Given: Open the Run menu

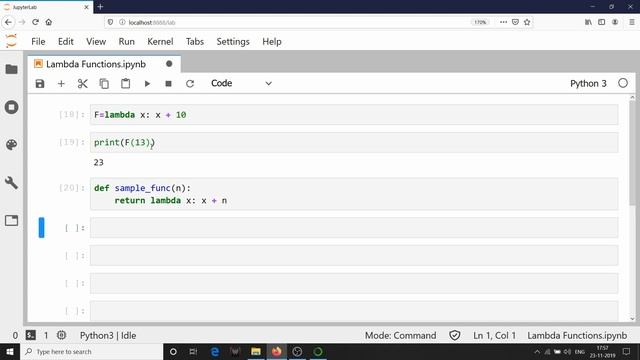Looking at the screenshot, I should (x=127, y=42).
